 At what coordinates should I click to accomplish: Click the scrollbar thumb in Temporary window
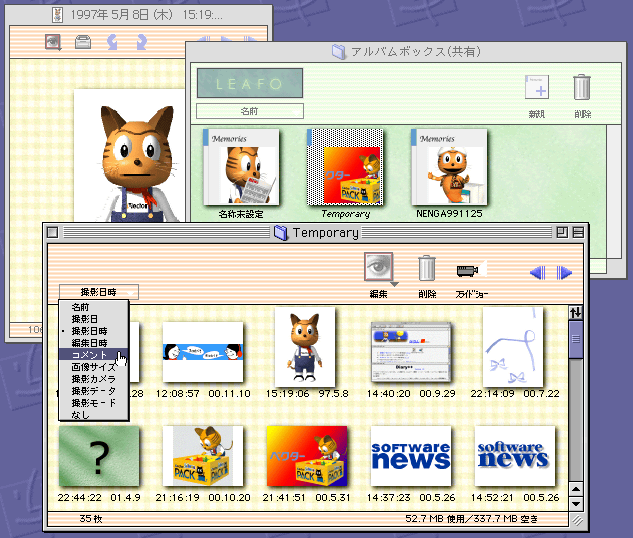click(x=576, y=339)
